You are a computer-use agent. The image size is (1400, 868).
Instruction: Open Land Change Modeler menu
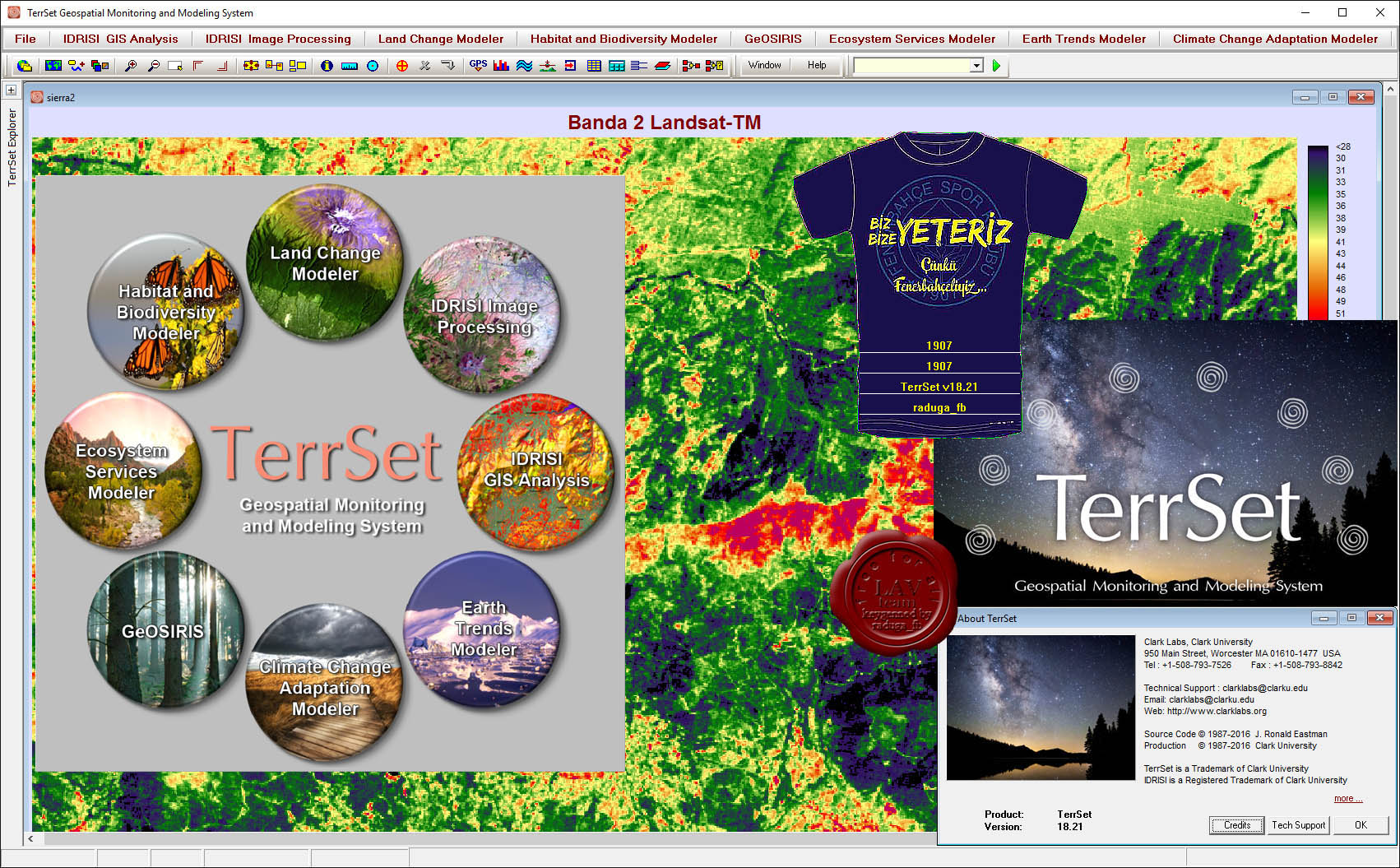pyautogui.click(x=441, y=39)
